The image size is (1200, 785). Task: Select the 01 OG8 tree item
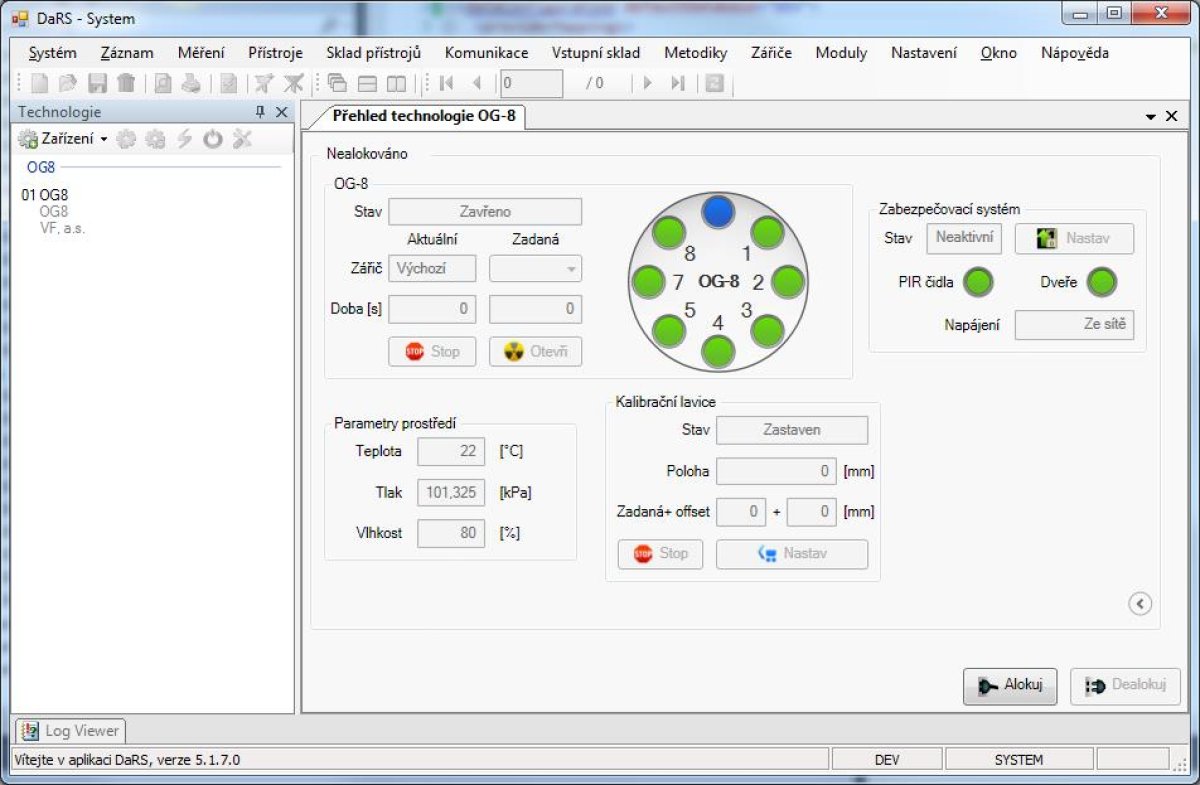pos(45,195)
